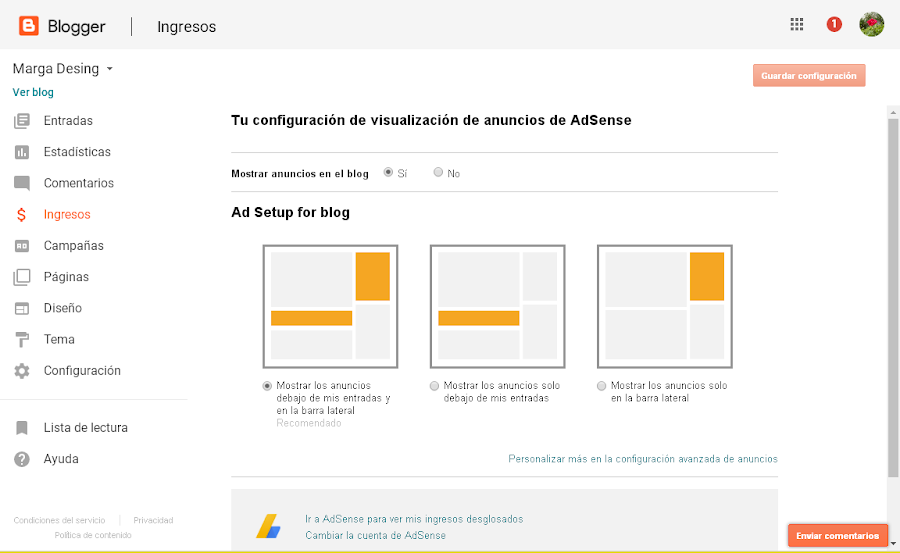The image size is (900, 553).
Task: Open Tema in the sidebar menu
Action: (59, 339)
